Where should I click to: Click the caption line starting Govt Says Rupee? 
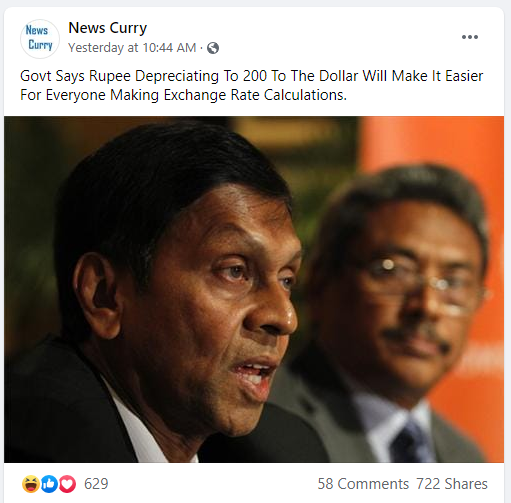tap(252, 76)
